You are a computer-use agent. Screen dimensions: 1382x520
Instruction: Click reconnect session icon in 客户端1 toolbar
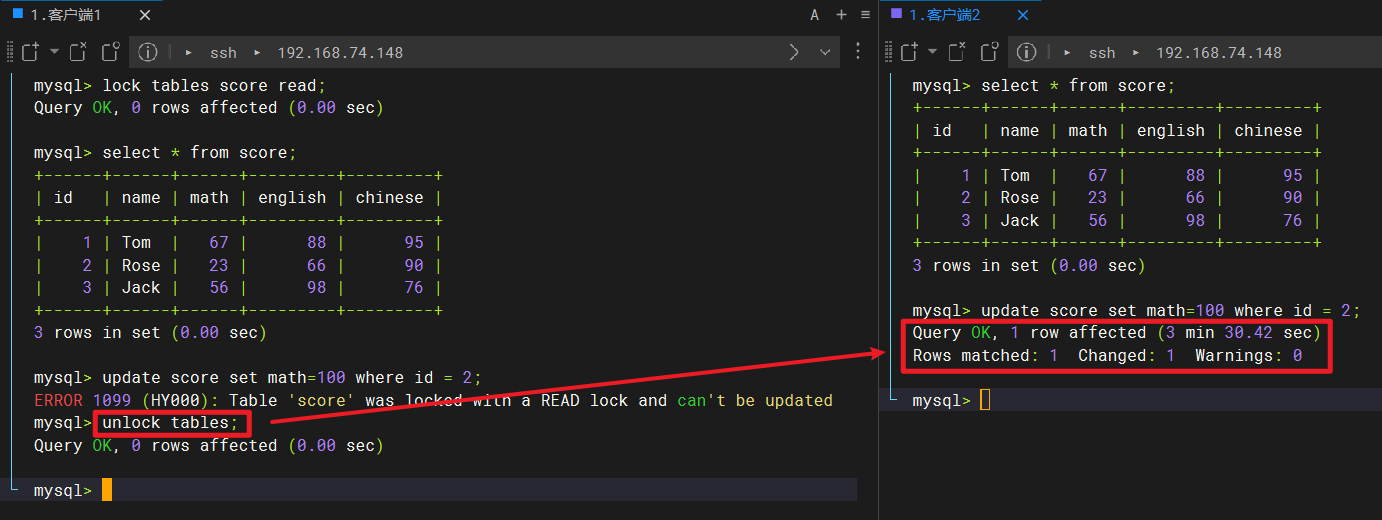[110, 52]
